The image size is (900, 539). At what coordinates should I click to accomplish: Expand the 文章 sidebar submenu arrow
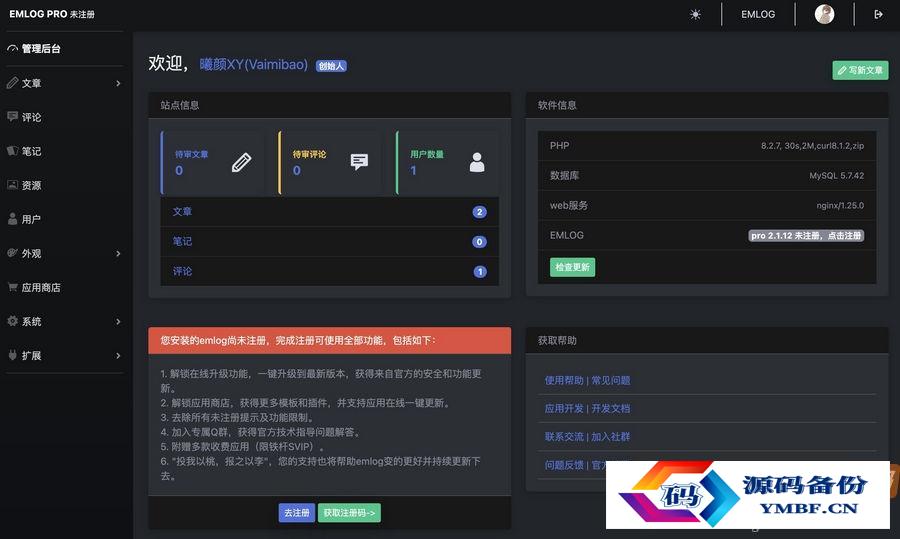(118, 83)
